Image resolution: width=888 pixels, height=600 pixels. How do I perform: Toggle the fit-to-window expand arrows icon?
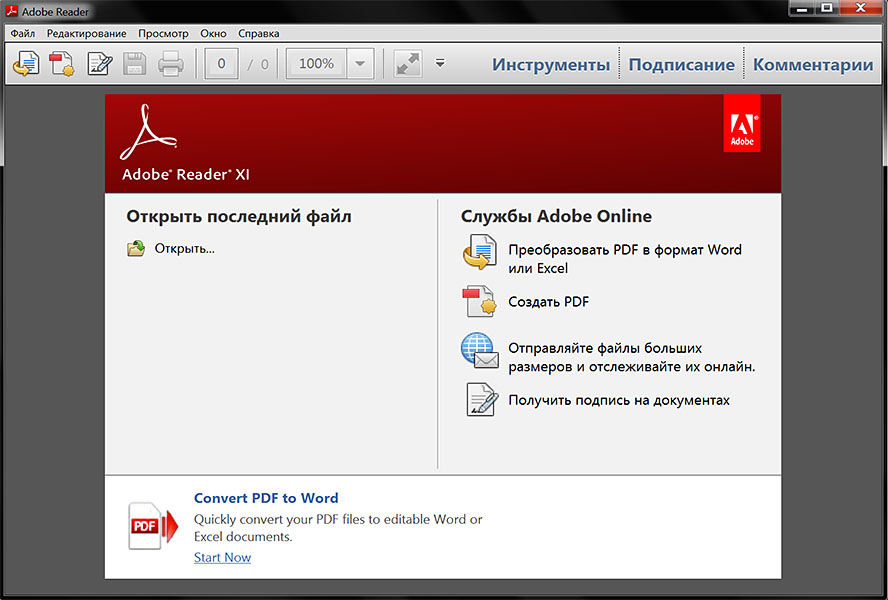click(x=408, y=63)
